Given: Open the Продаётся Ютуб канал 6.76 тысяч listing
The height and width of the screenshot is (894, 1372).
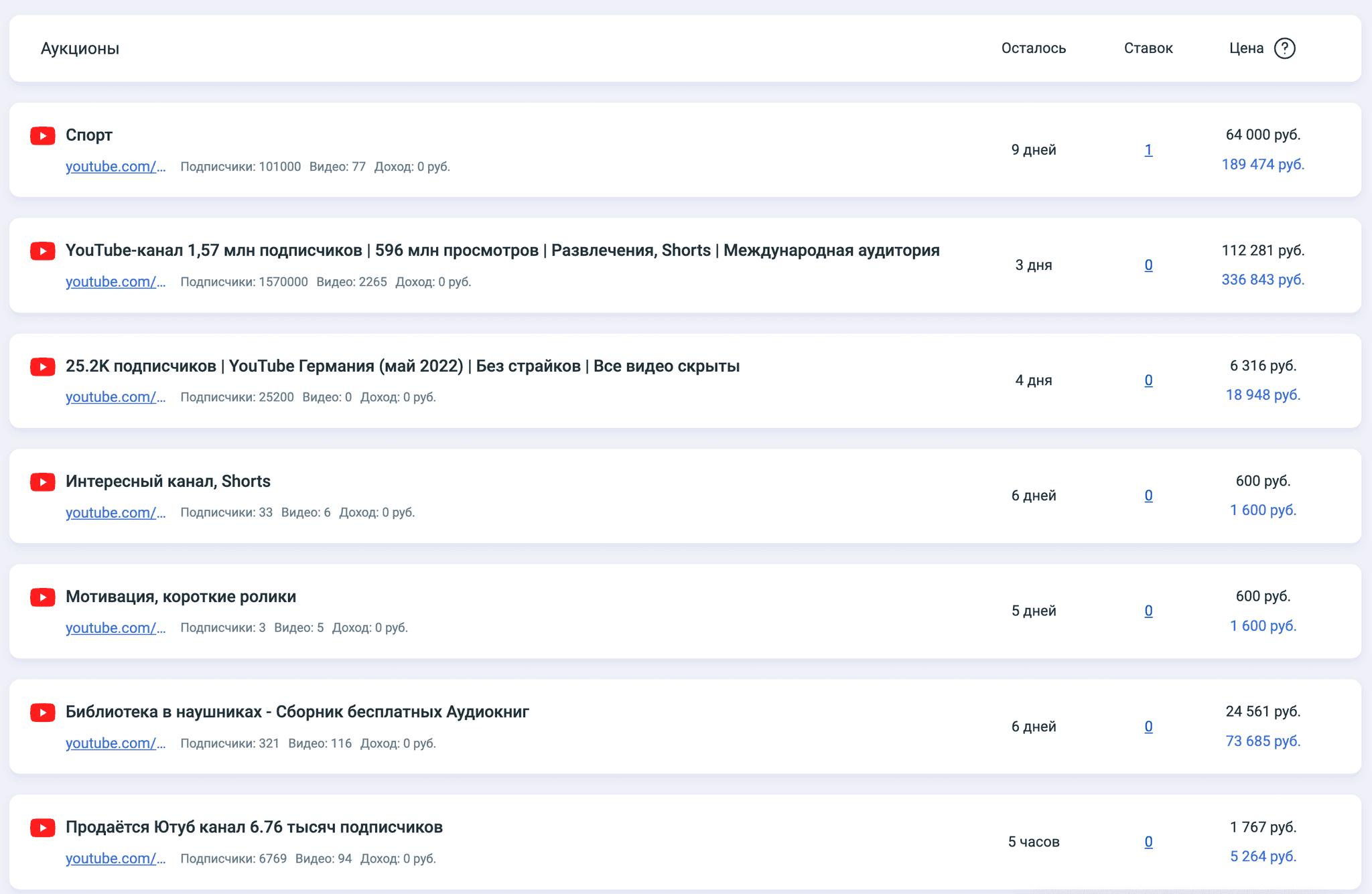Looking at the screenshot, I should click(254, 827).
